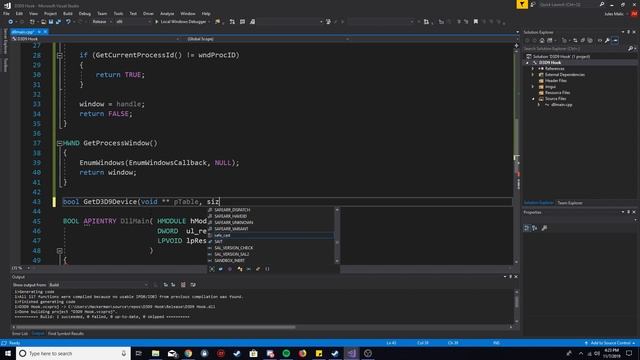The height and width of the screenshot is (360, 640).
Task: Click the Property Pages wrench icon
Action: [544, 228]
